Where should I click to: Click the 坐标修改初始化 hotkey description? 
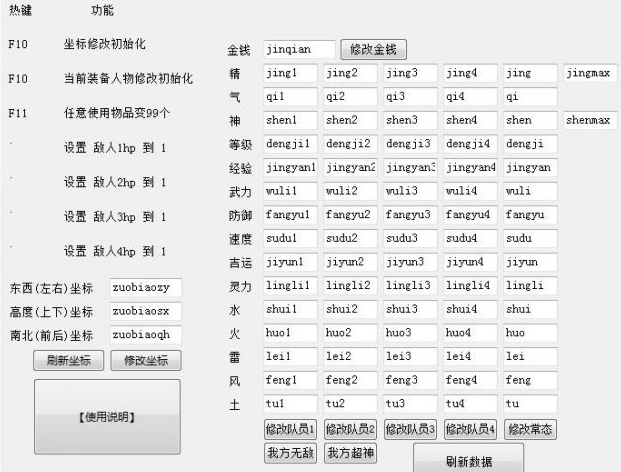[x=105, y=44]
